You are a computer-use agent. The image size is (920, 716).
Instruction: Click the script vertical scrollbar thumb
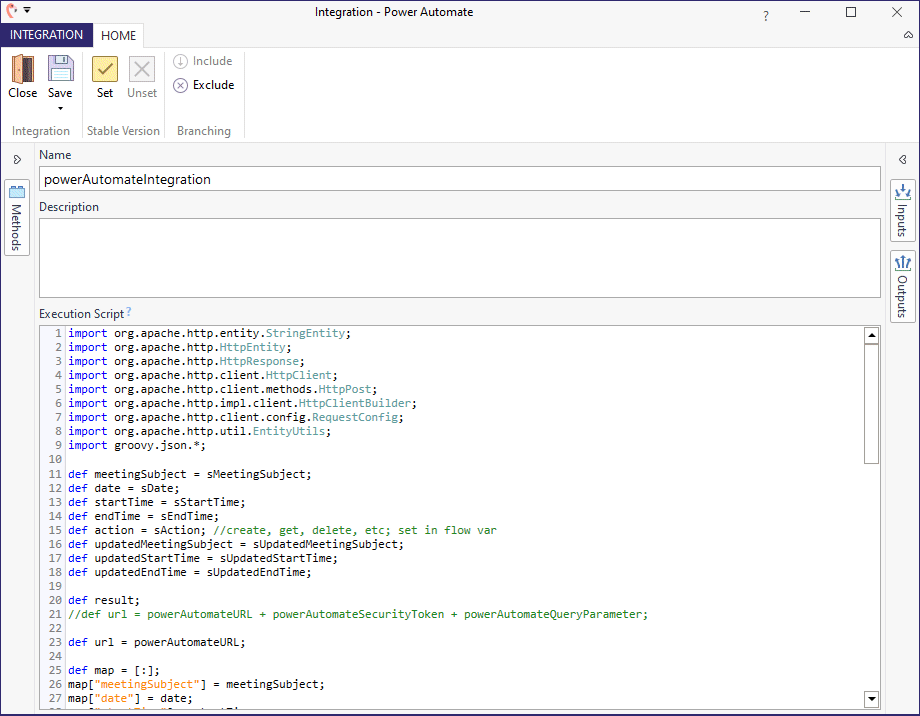(871, 404)
